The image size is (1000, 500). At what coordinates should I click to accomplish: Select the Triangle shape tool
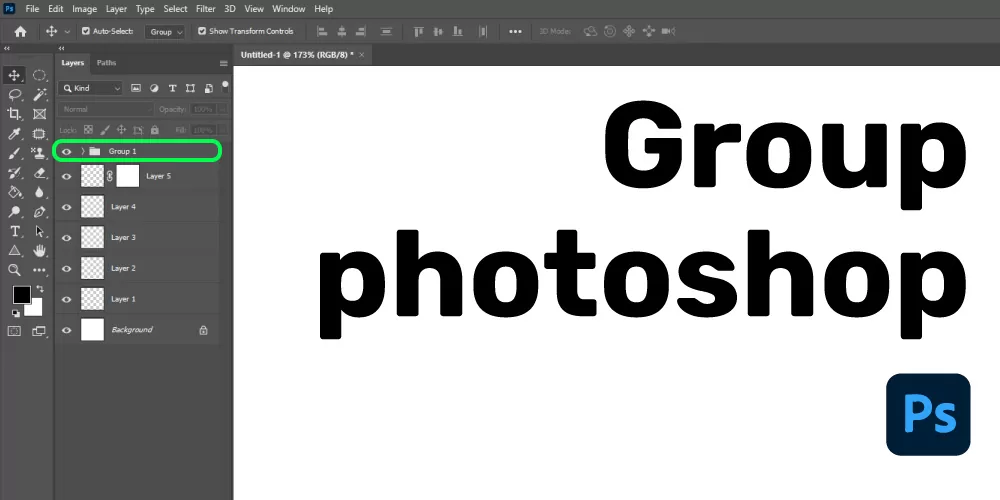[14, 251]
